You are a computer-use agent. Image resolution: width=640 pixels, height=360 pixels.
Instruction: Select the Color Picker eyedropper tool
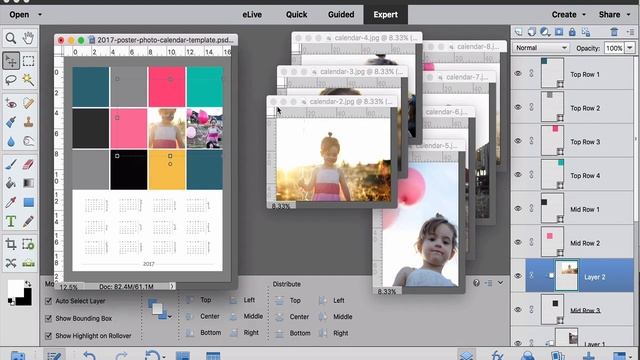[11, 202]
